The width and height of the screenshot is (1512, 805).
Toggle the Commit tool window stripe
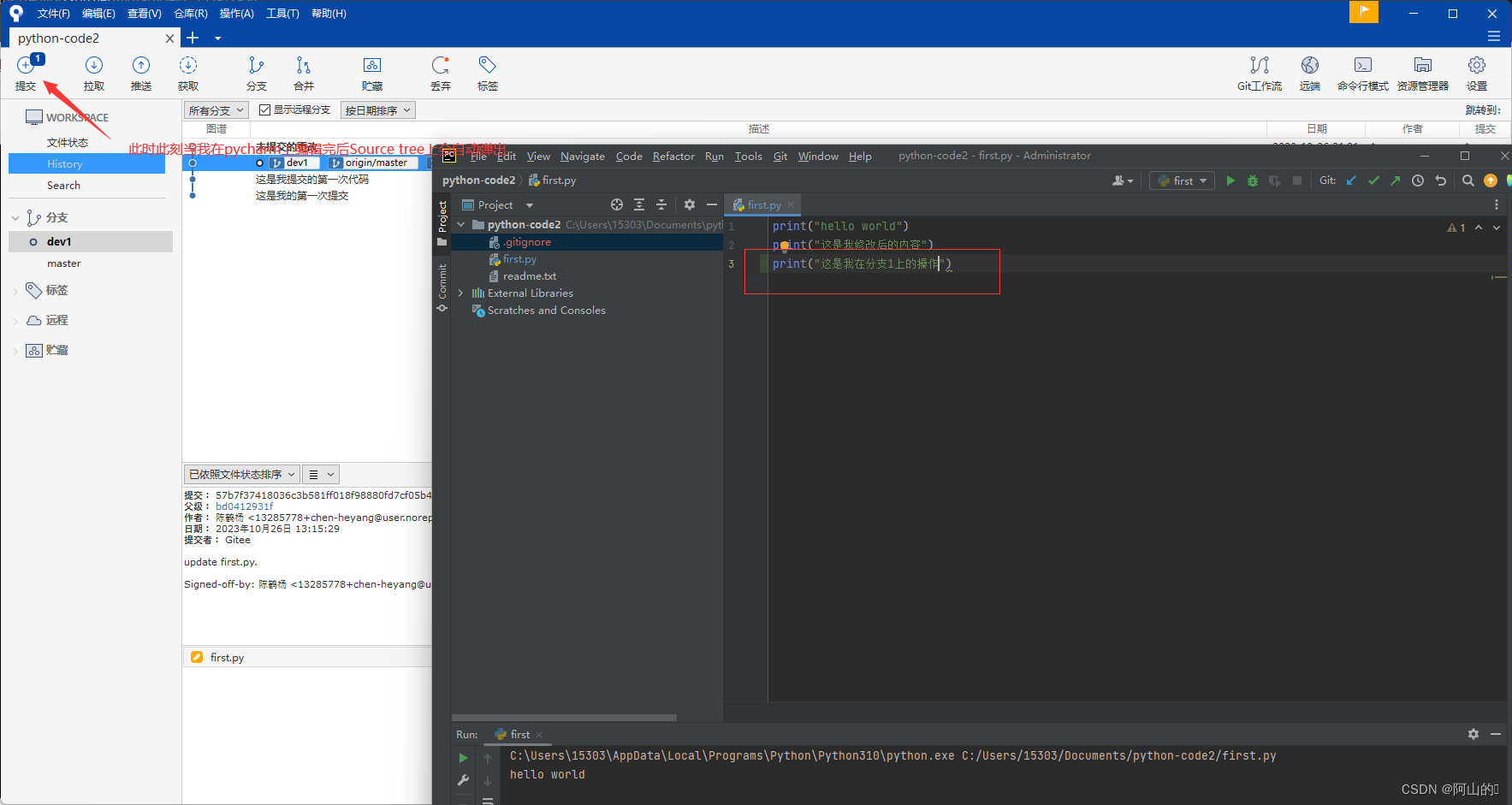click(x=442, y=282)
